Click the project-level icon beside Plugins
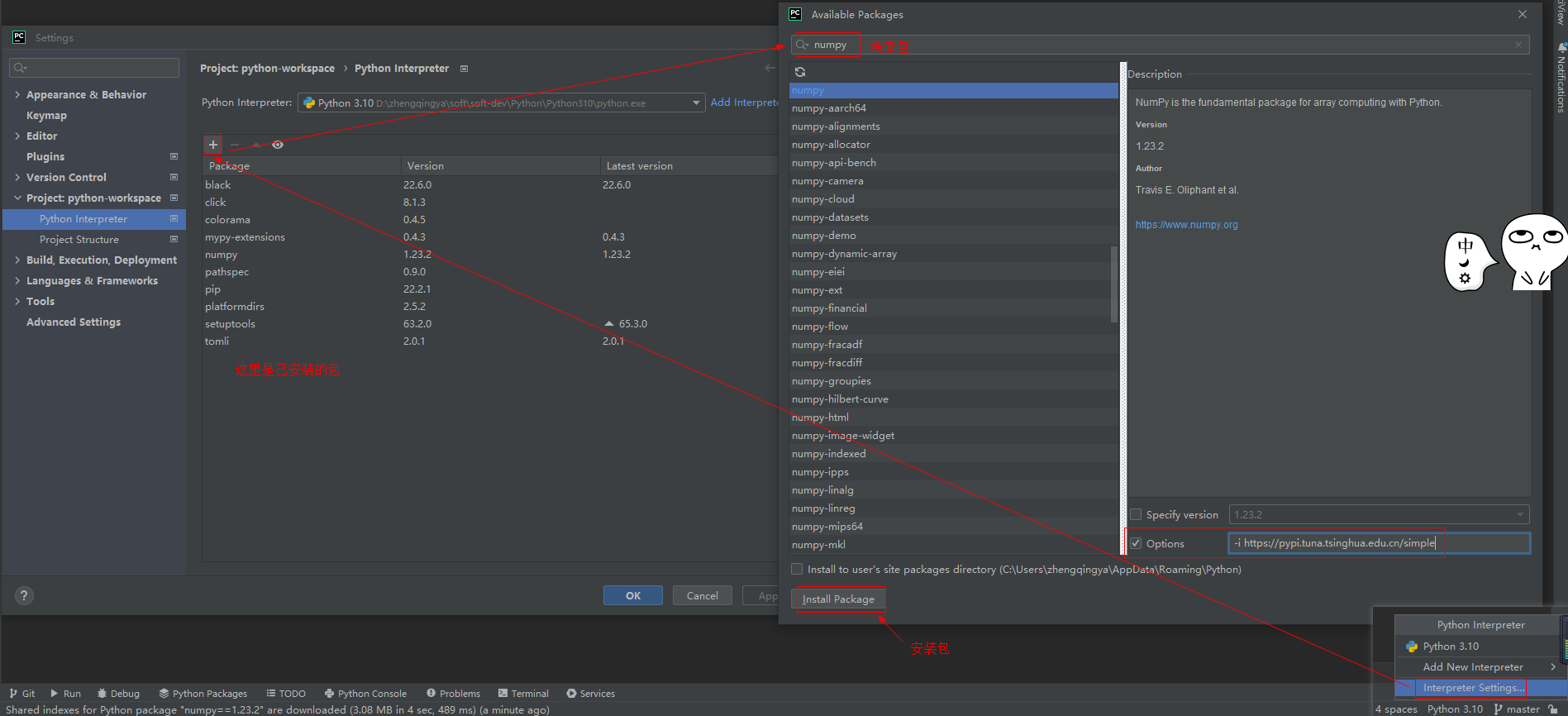This screenshot has width=1568, height=716. (x=174, y=156)
